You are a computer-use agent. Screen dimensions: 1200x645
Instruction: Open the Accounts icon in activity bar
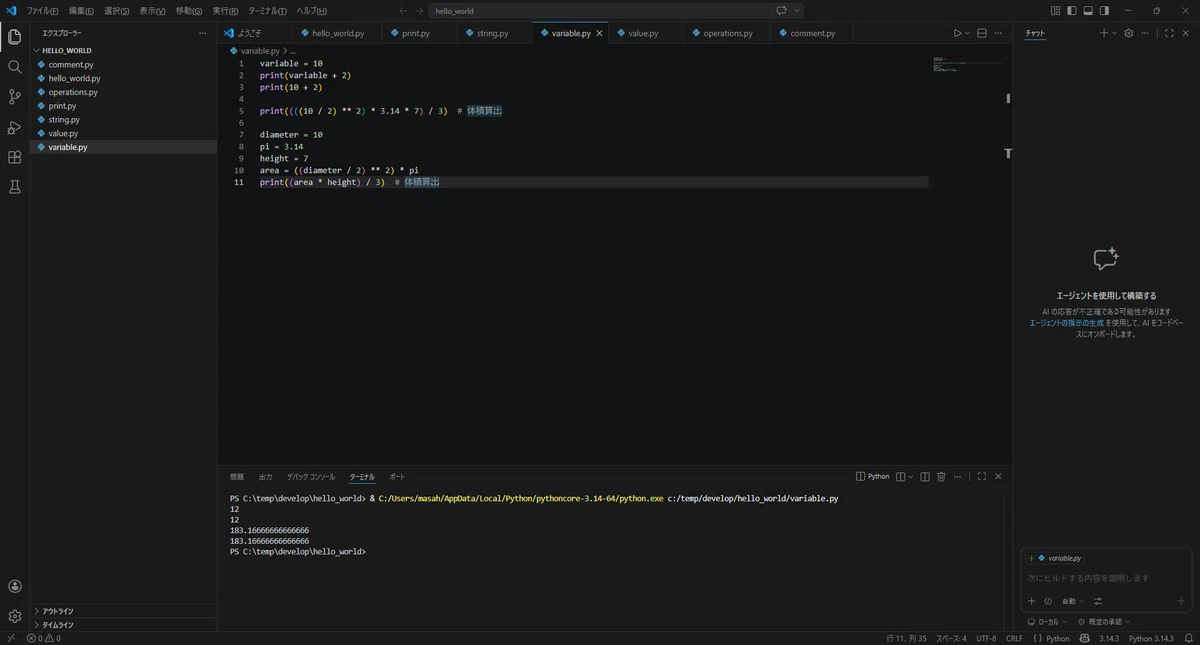pos(14,587)
